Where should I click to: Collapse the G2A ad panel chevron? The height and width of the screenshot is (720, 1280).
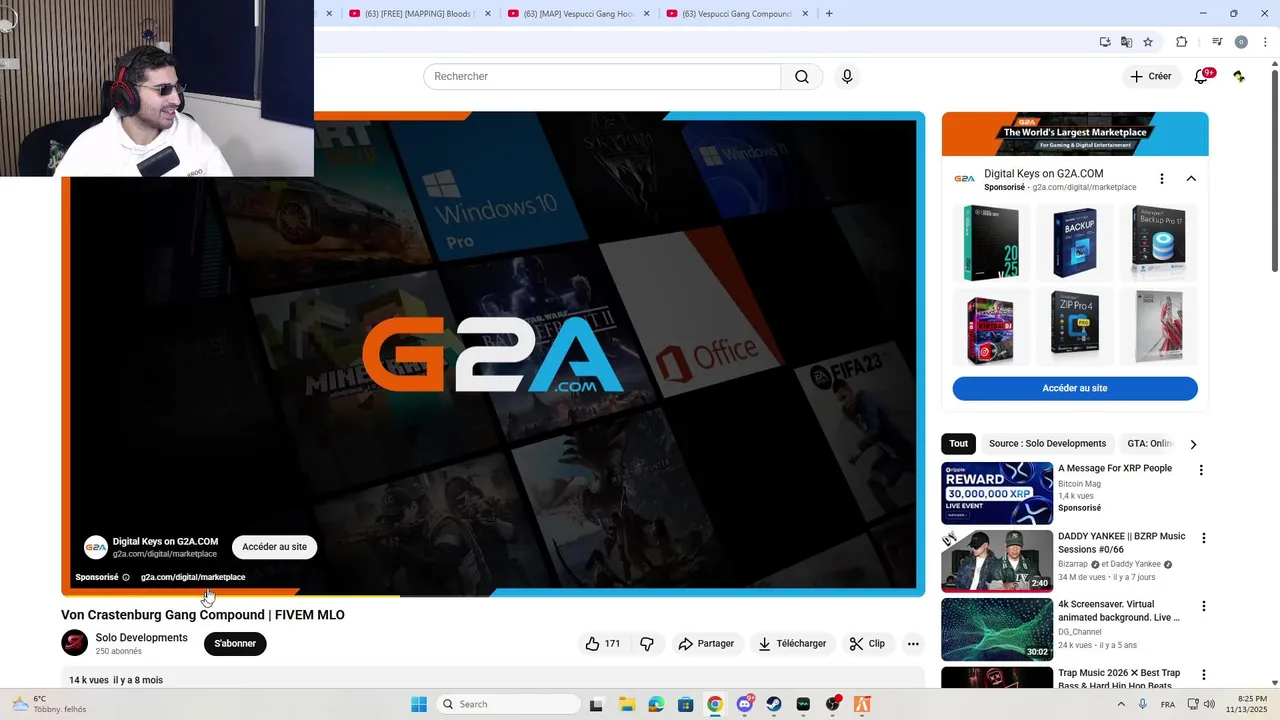[x=1191, y=179]
